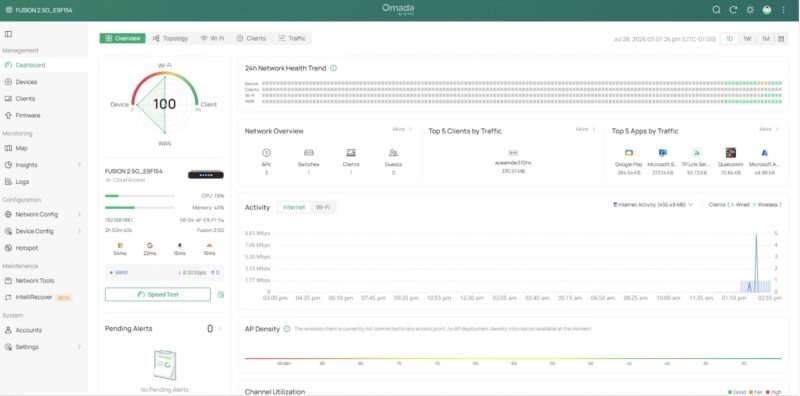Viewport: 800px width, 396px height.
Task: Select 1W time range
Action: 747,39
